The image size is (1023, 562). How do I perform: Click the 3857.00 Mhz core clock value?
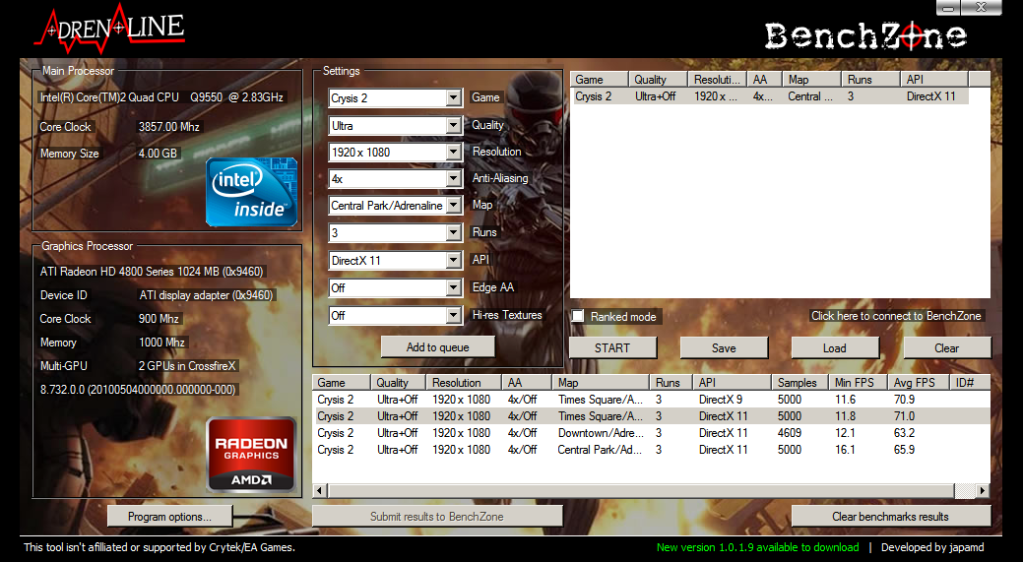point(169,127)
